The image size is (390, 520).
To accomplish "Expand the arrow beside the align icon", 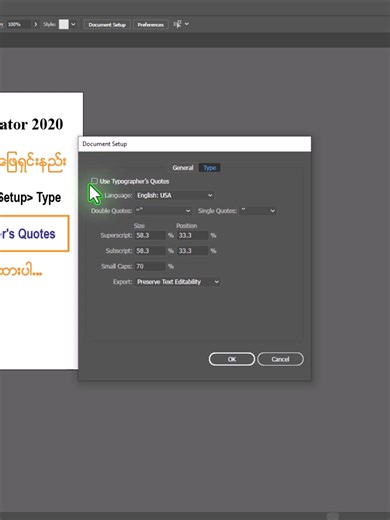I will pyautogui.click(x=187, y=24).
